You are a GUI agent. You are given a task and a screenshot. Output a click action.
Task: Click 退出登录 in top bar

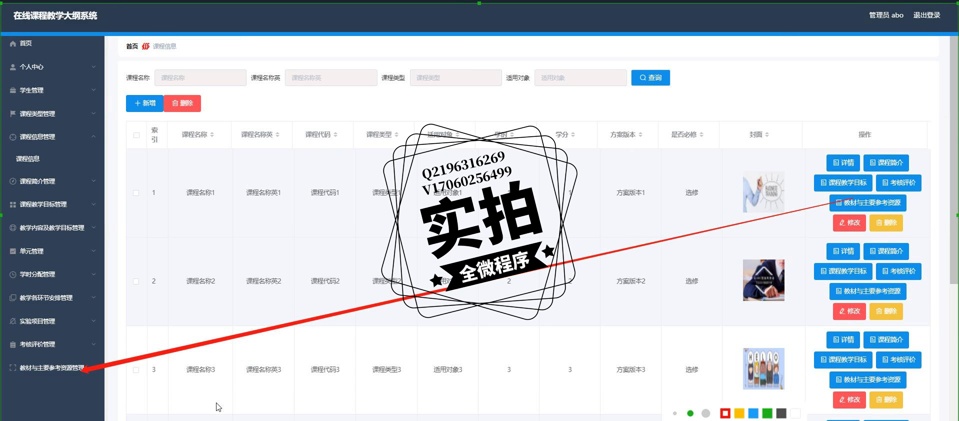[x=926, y=15]
